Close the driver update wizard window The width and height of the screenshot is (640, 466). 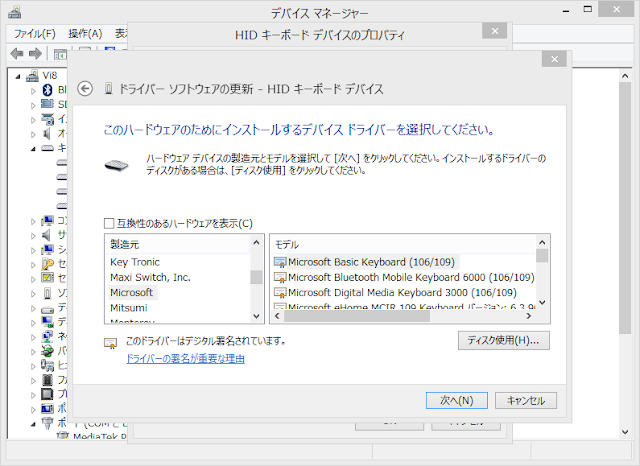554,59
